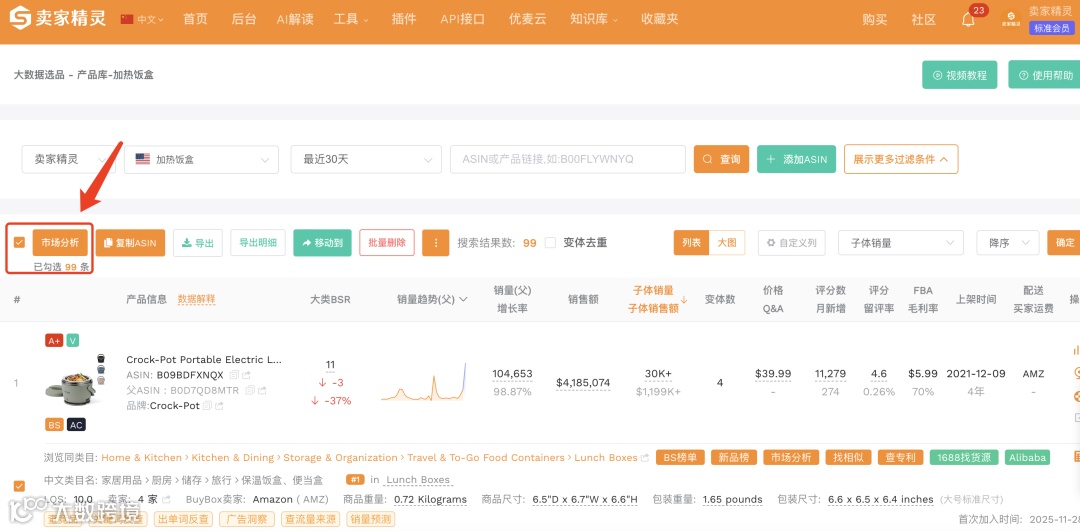Click the 添加ASIN button
Viewport: 1080px width, 531px height.
click(797, 159)
